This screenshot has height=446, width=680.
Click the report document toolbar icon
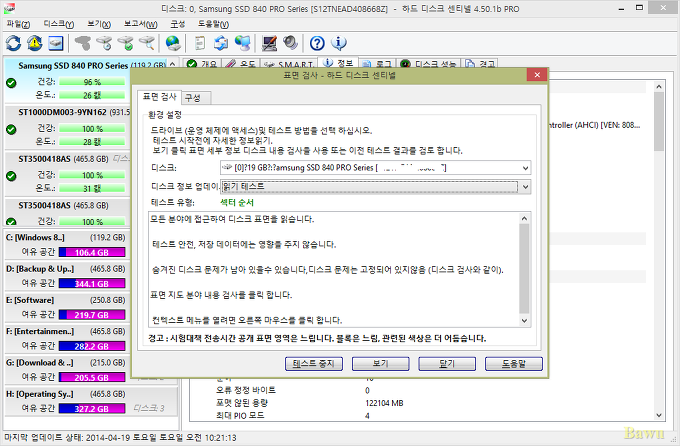pos(199,43)
